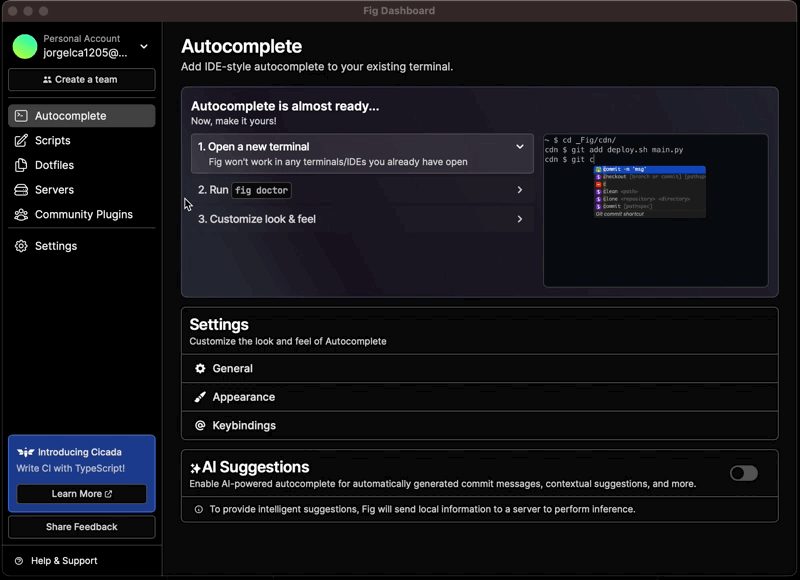
Task: Collapse the Open a new terminal step
Action: pyautogui.click(x=519, y=147)
